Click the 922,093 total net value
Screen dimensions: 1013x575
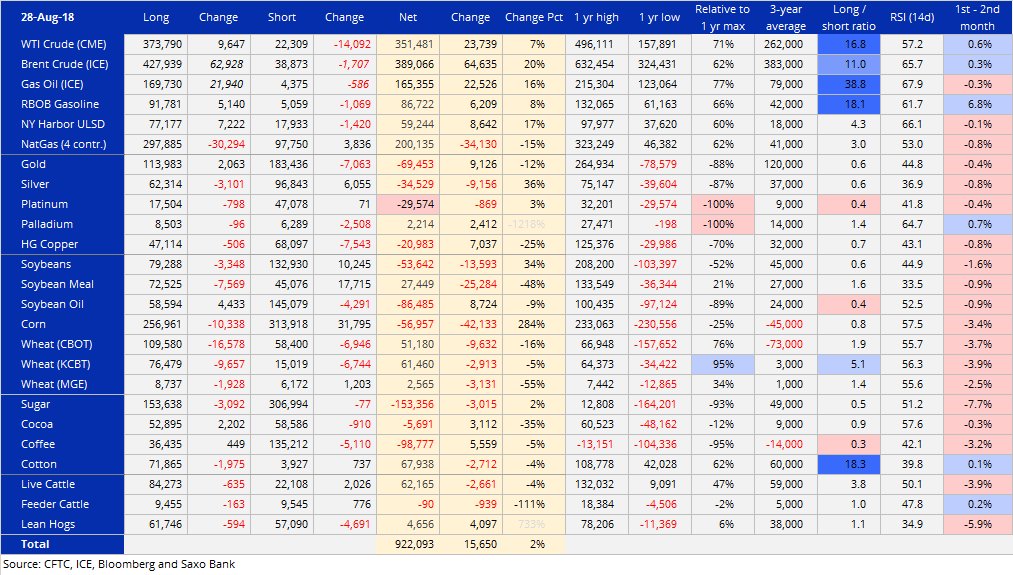pos(407,544)
